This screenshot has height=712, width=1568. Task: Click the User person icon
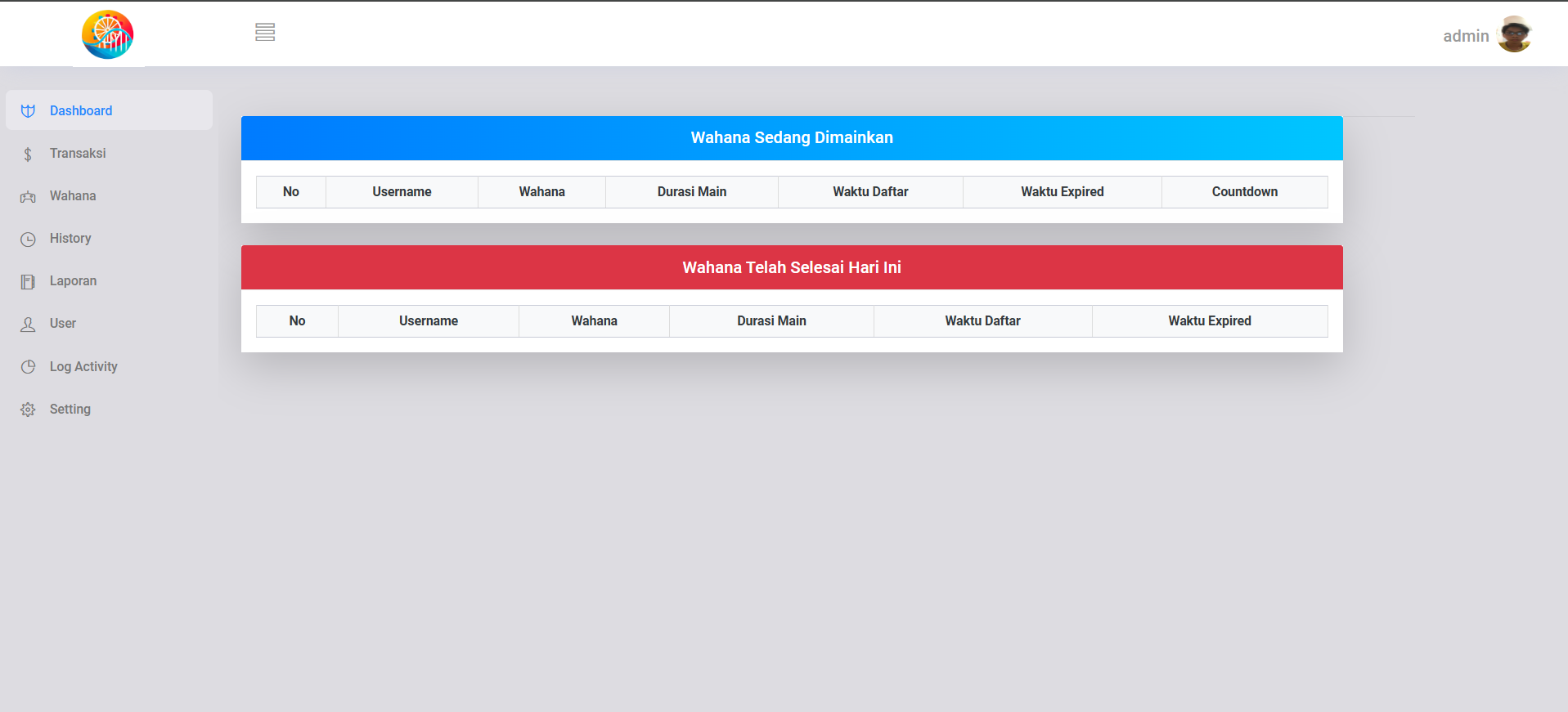coord(28,325)
